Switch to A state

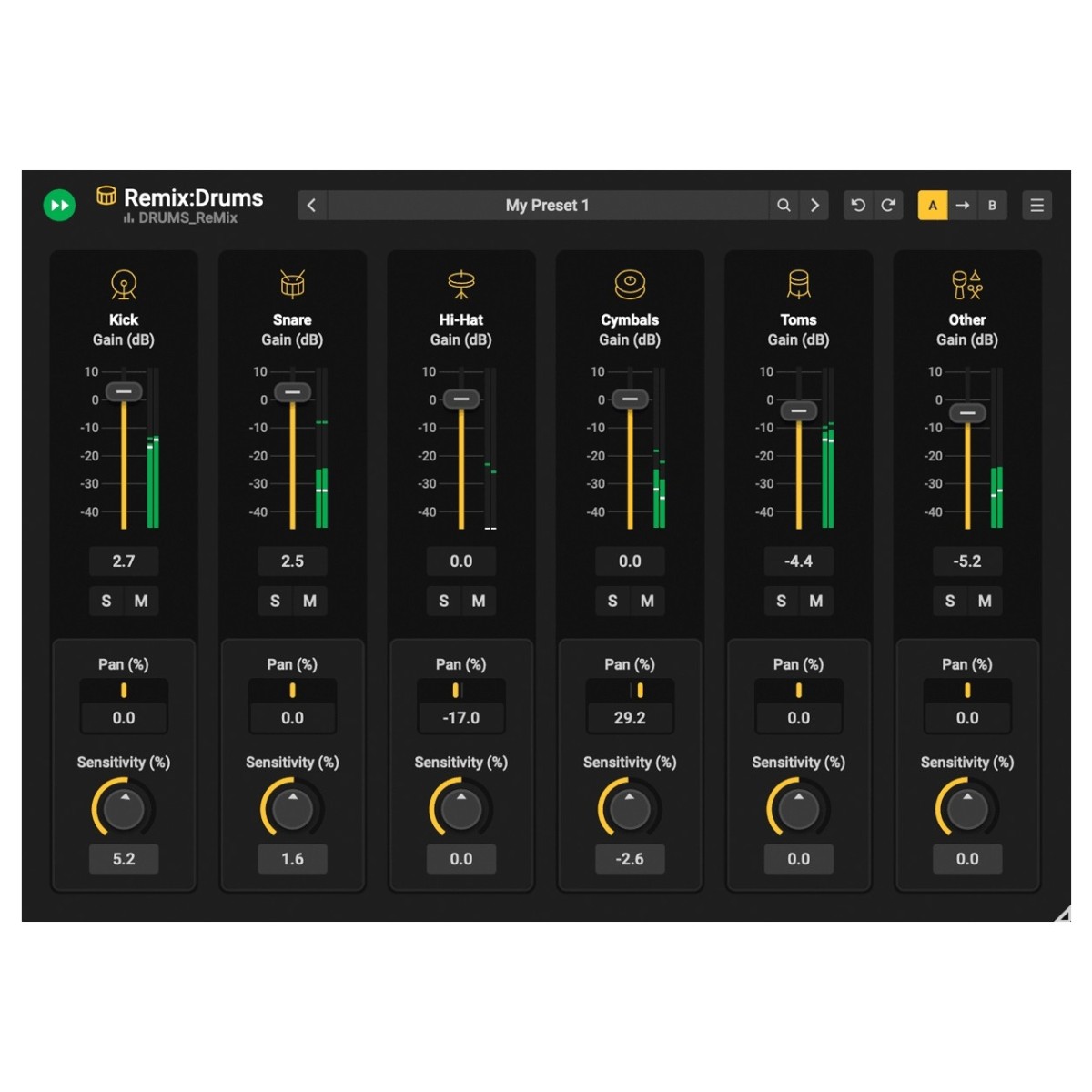coord(932,206)
